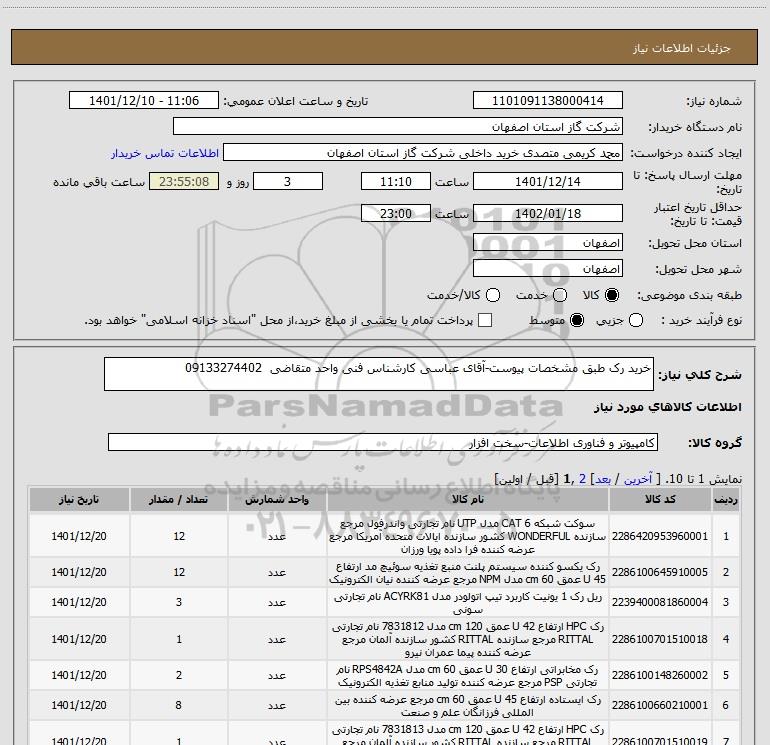
Task: Click the validity time field 23:00
Action: (396, 213)
